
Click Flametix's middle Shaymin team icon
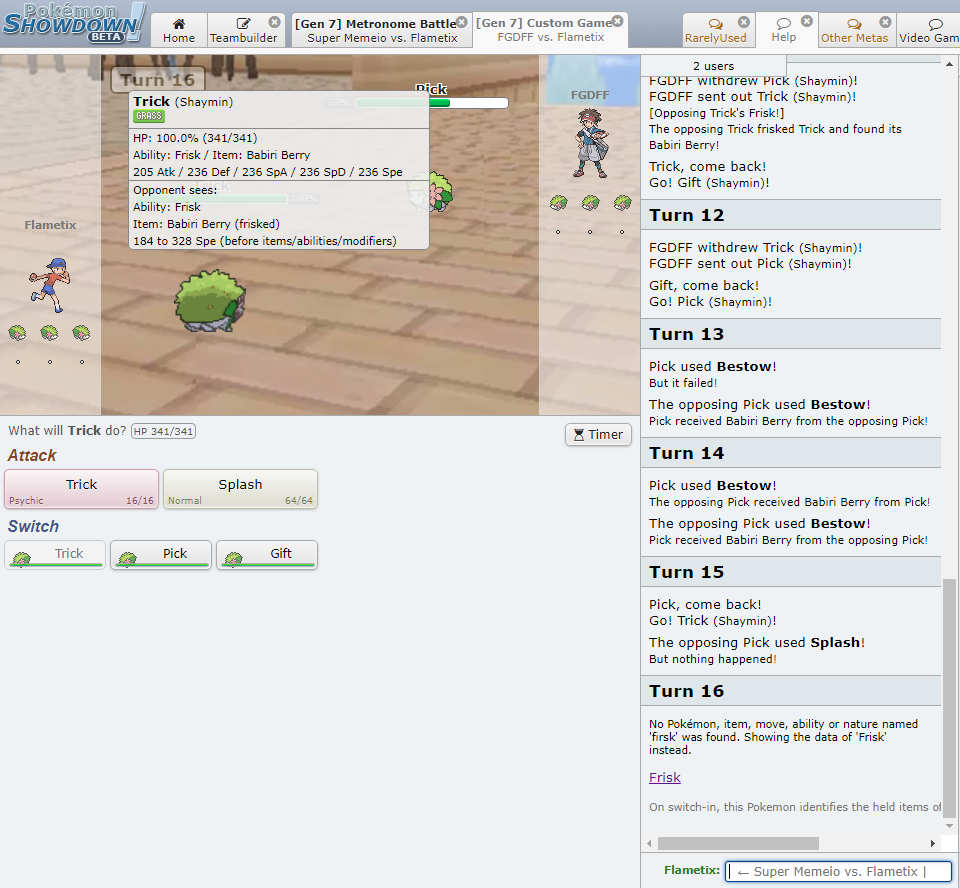pyautogui.click(x=50, y=333)
